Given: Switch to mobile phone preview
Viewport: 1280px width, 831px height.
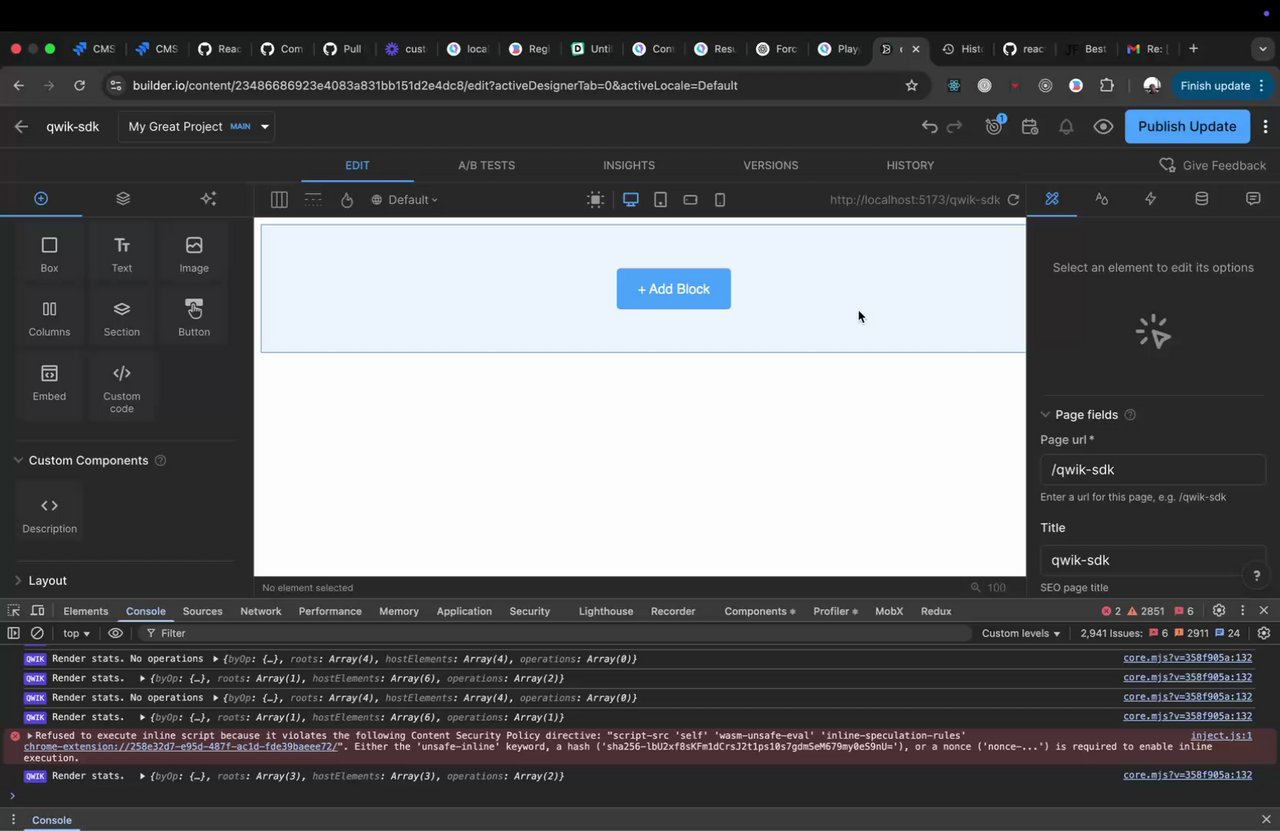Looking at the screenshot, I should pyautogui.click(x=720, y=200).
